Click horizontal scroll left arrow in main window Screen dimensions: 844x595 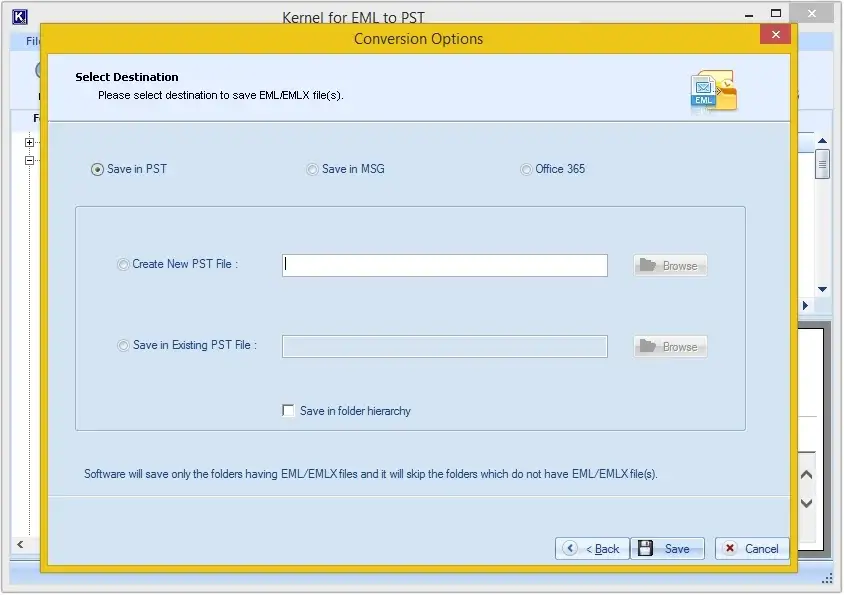coord(20,544)
